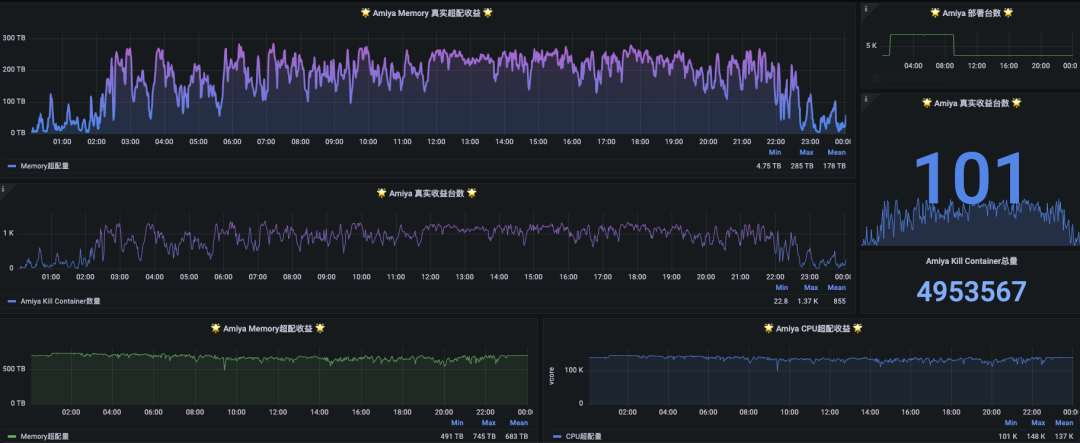The image size is (1080, 443).
Task: Click the color line beside Amiya Kill Container数量 legend
Action: [x=12, y=302]
